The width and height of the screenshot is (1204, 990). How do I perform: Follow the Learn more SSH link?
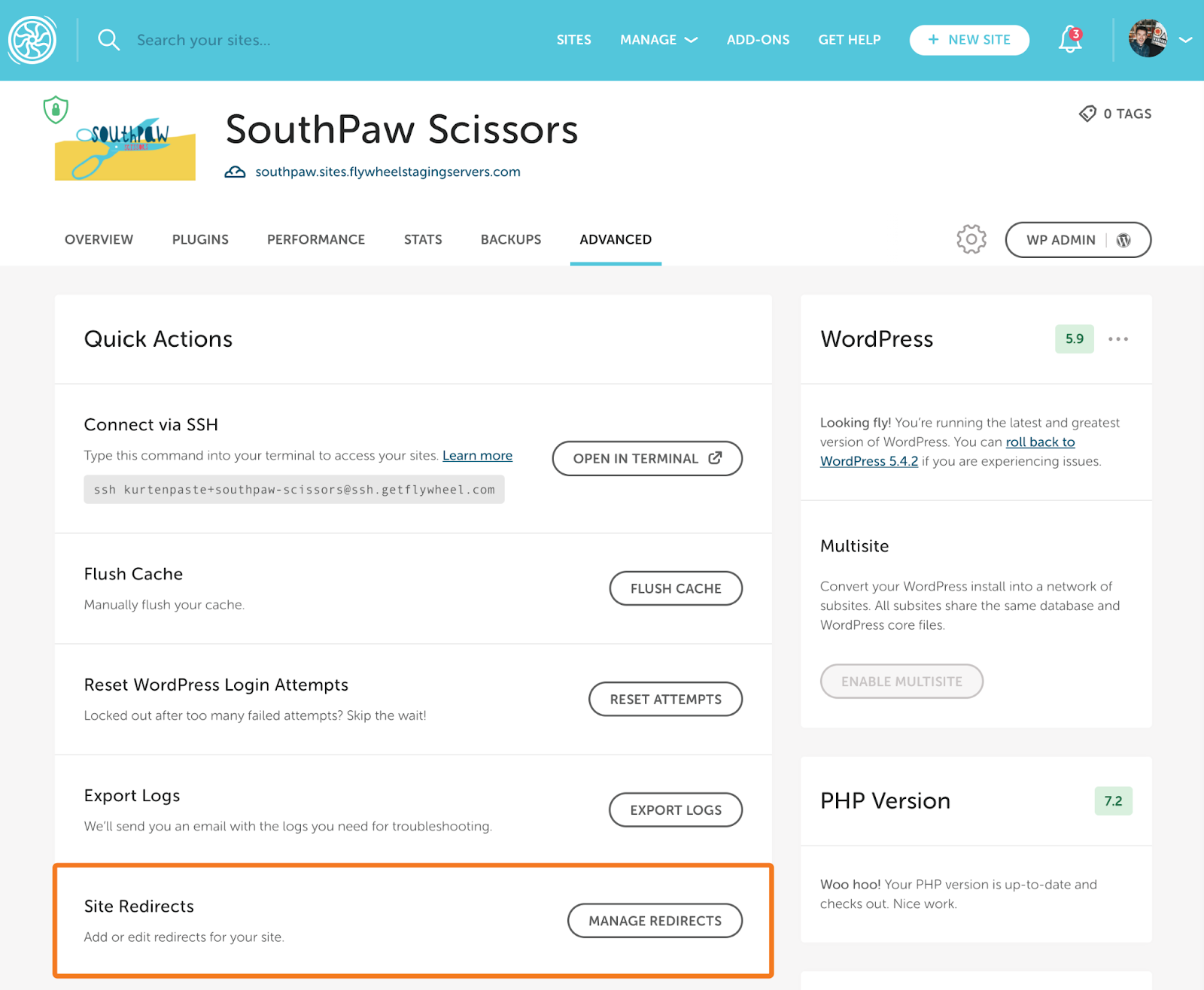pos(477,455)
